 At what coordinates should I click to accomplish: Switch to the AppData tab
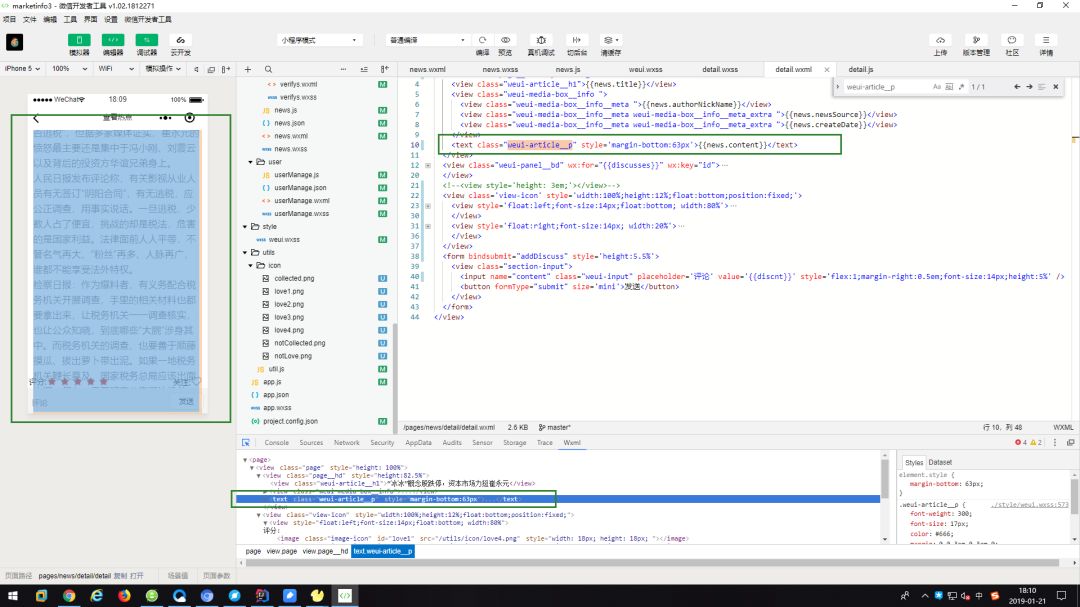418,442
